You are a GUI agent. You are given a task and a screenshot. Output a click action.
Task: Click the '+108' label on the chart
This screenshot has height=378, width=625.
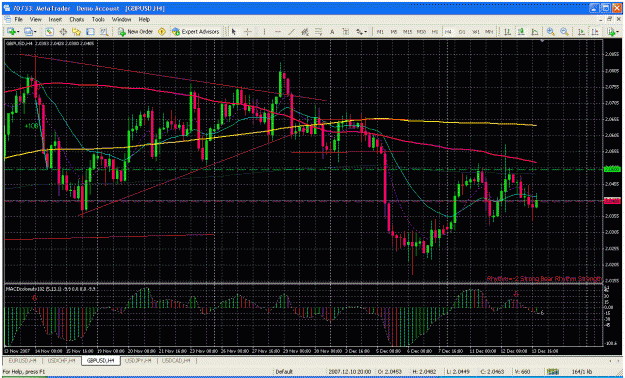(x=31, y=126)
